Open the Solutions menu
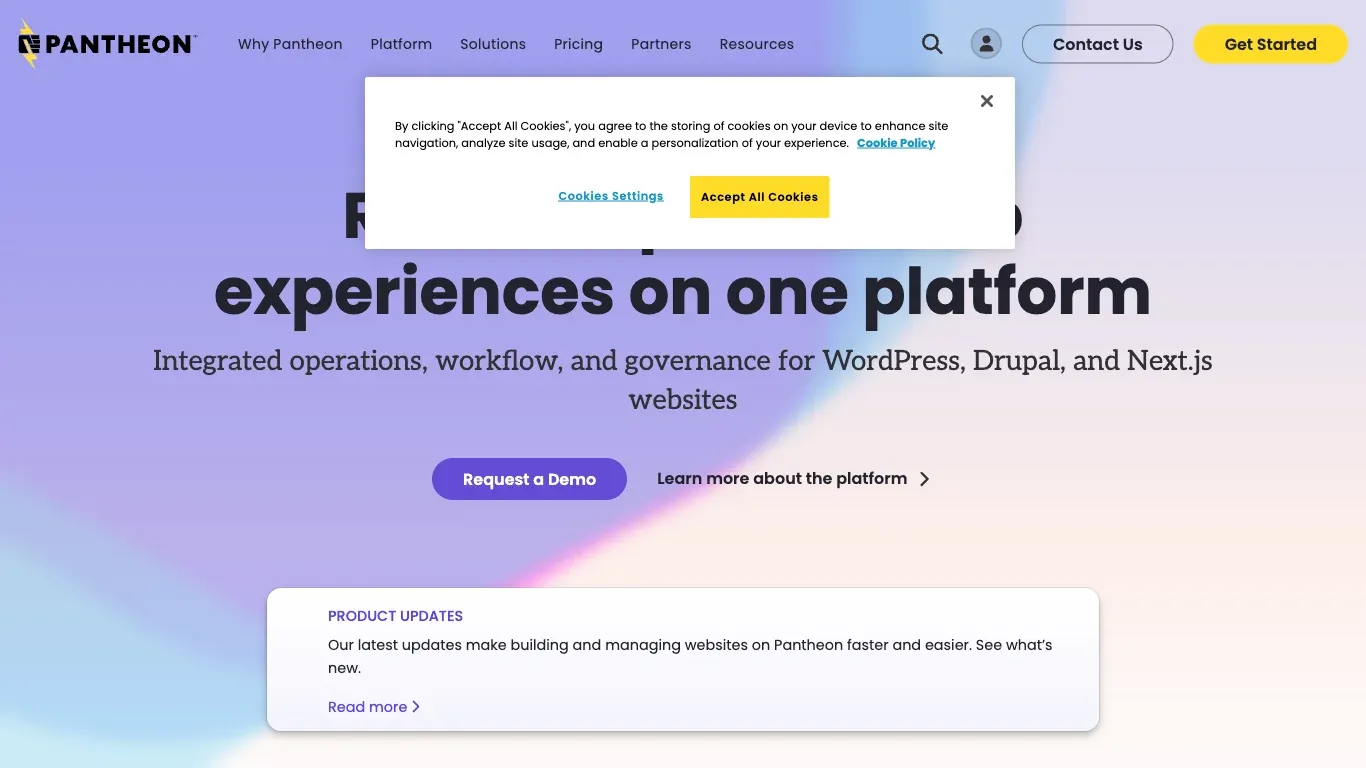The width and height of the screenshot is (1366, 768). 493,44
